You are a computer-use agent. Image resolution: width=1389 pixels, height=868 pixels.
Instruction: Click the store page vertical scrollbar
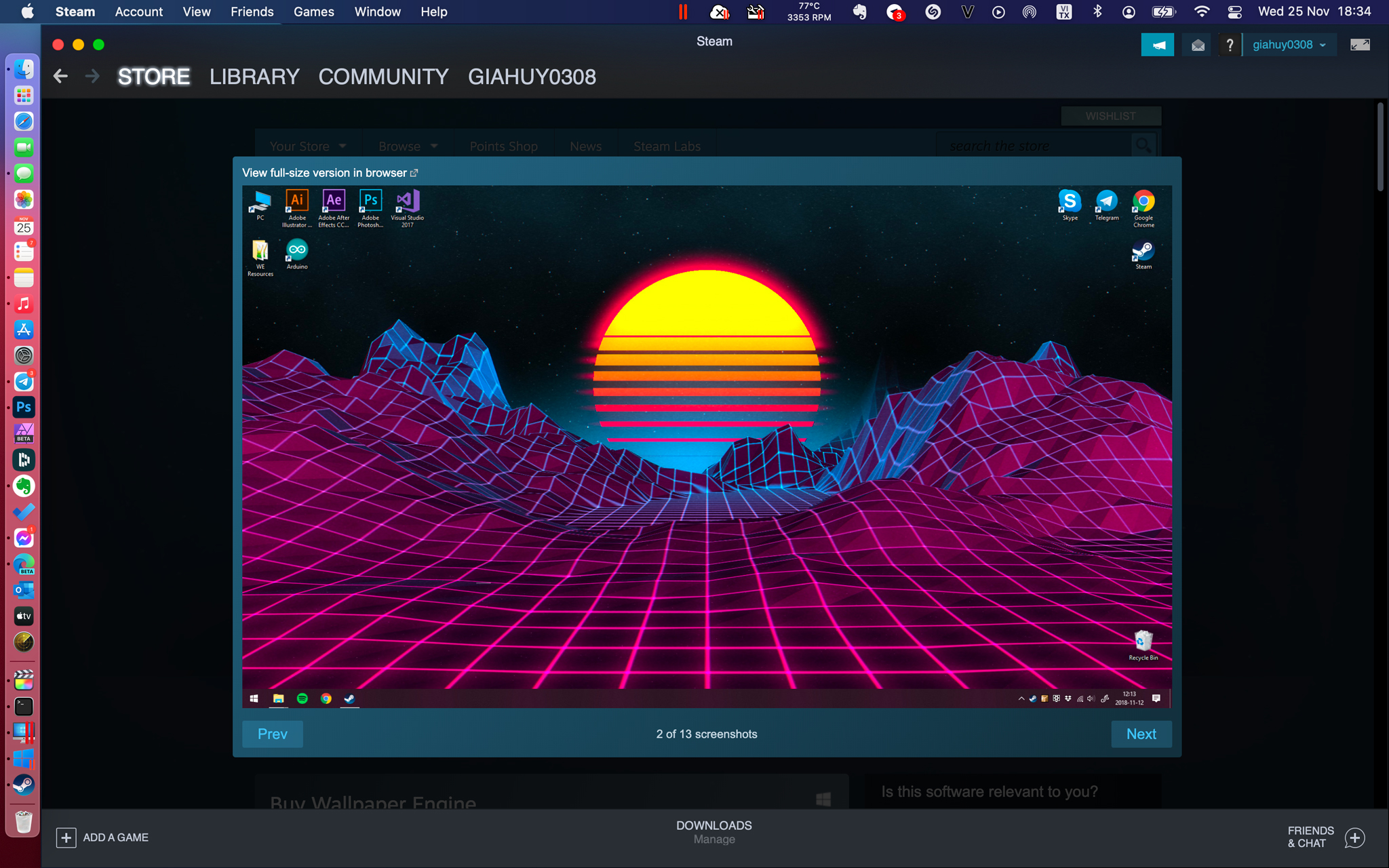point(1380,146)
